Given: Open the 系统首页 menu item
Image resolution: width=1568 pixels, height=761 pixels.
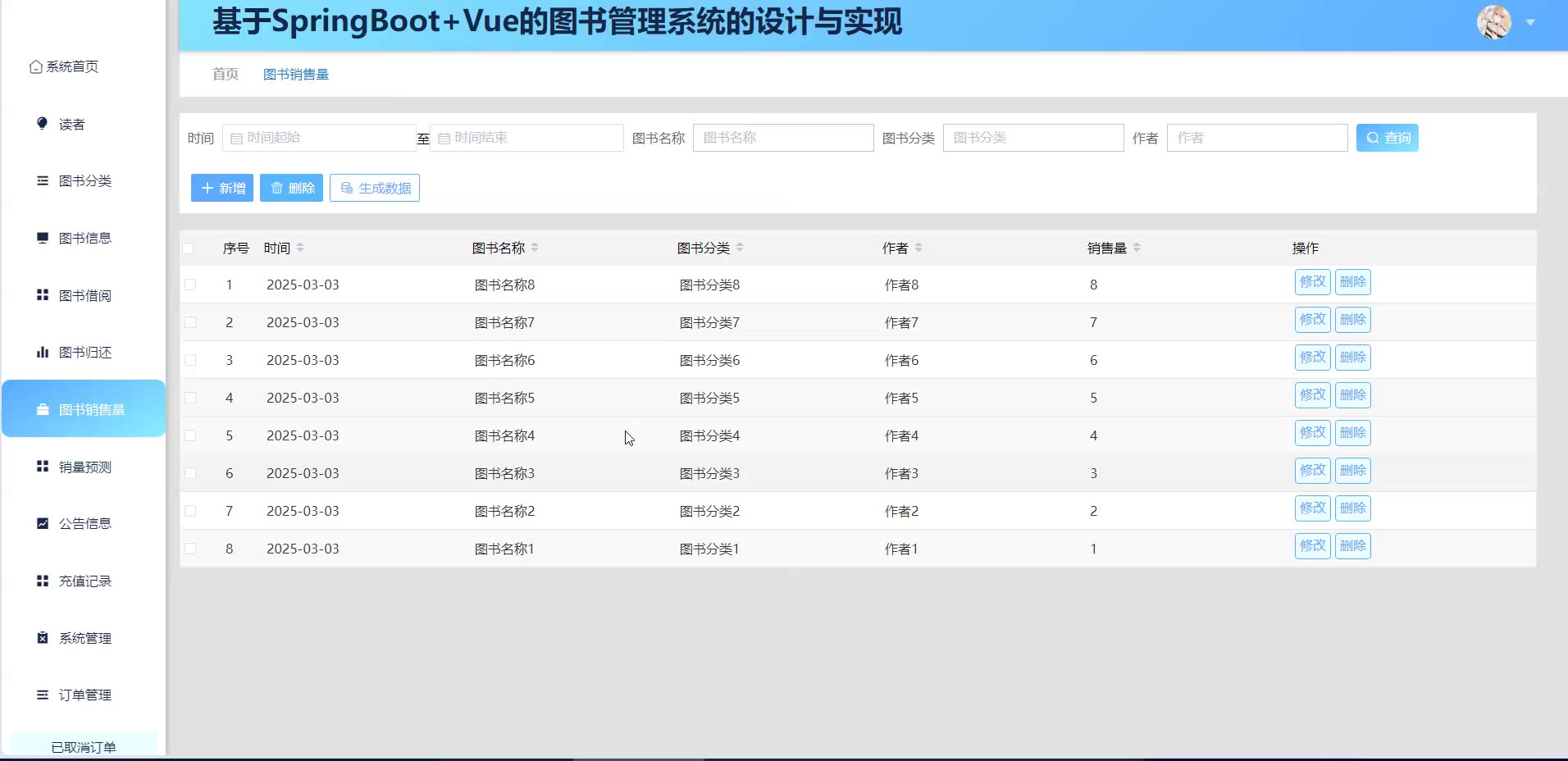Looking at the screenshot, I should click(83, 66).
